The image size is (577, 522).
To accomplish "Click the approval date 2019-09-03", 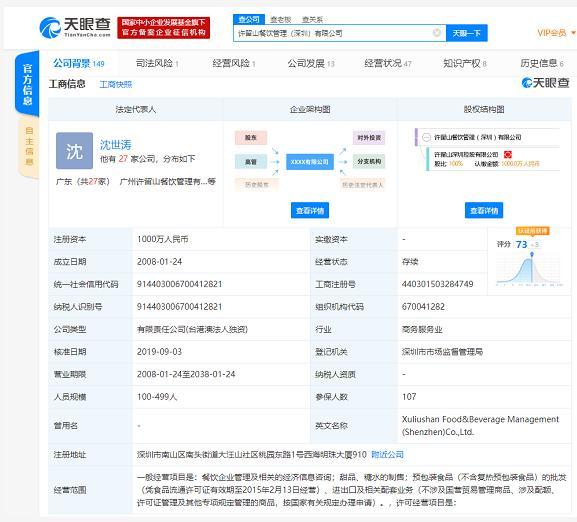I will pyautogui.click(x=159, y=352).
